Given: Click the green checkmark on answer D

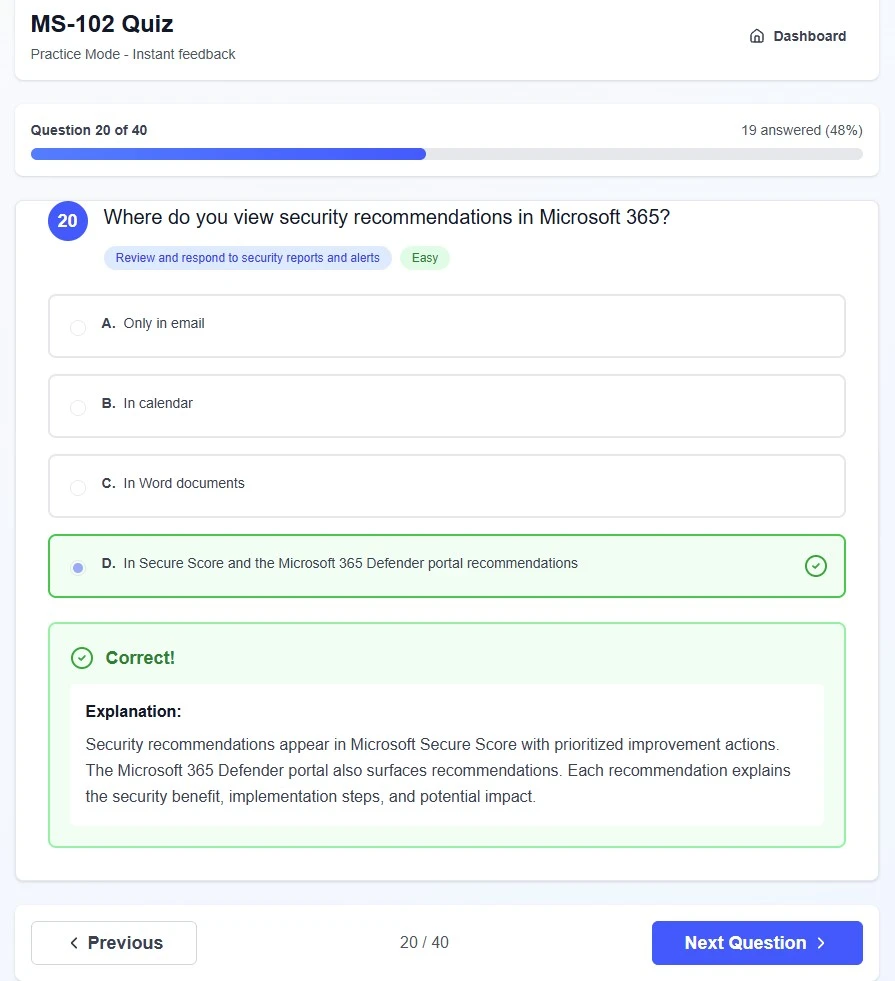Looking at the screenshot, I should pyautogui.click(x=816, y=565).
